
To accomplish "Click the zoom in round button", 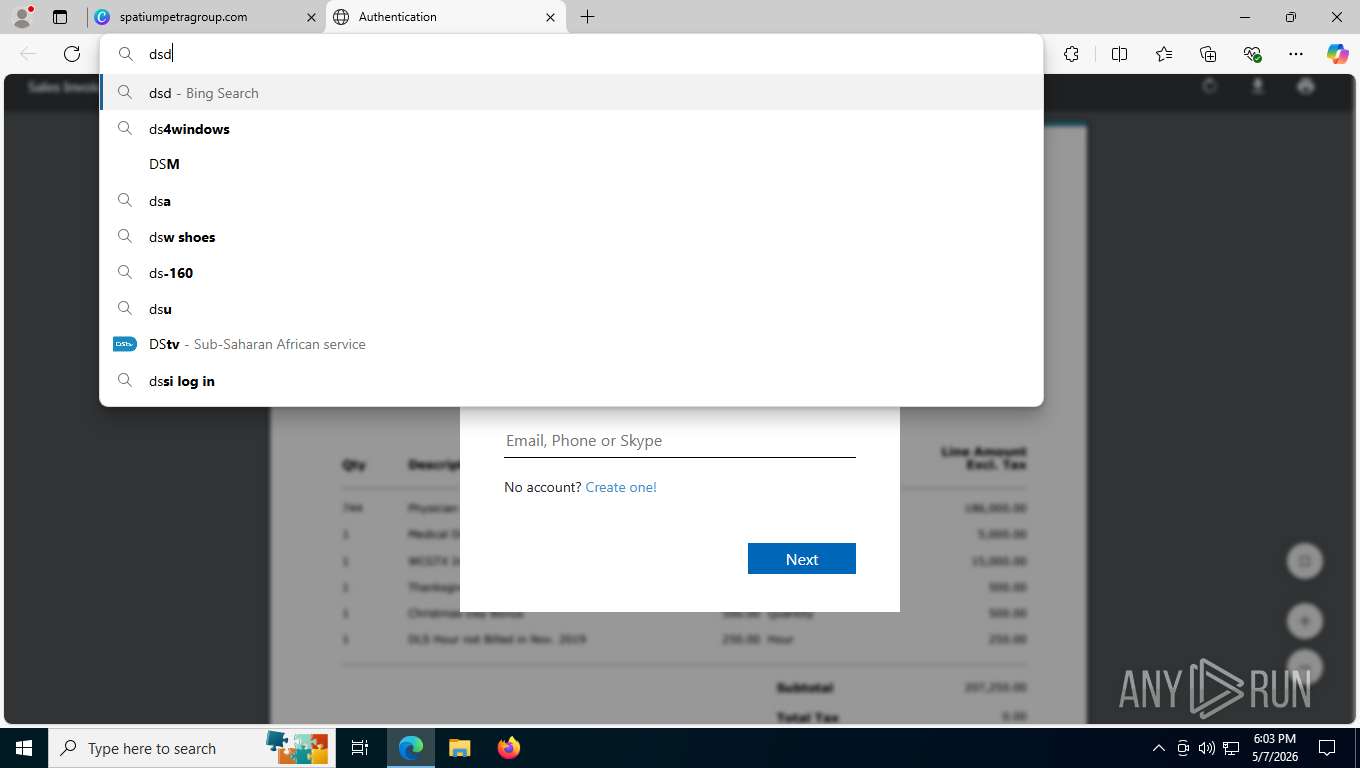I will (x=1304, y=621).
